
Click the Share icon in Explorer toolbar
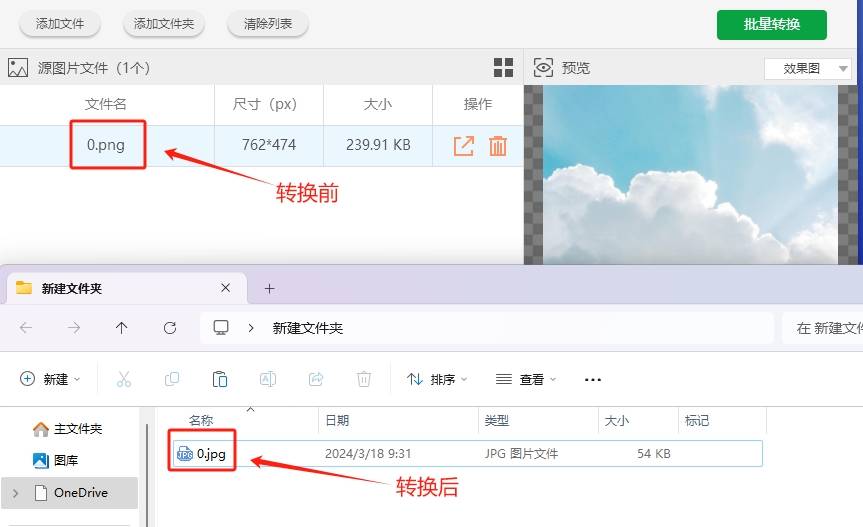pos(315,379)
